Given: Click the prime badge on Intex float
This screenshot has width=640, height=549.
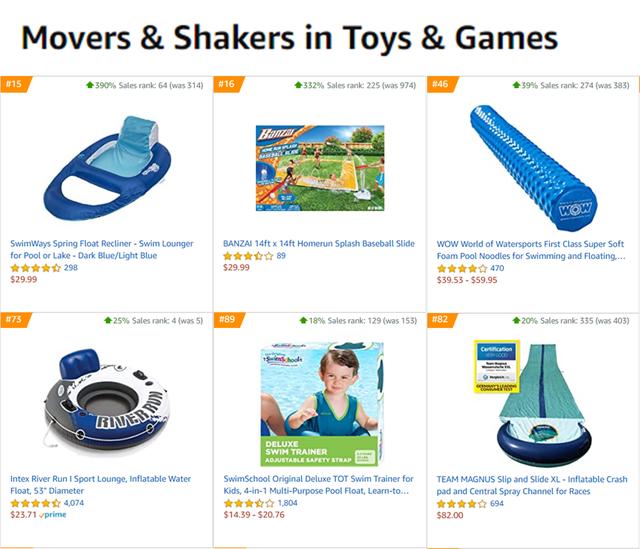Looking at the screenshot, I should click(x=53, y=515).
